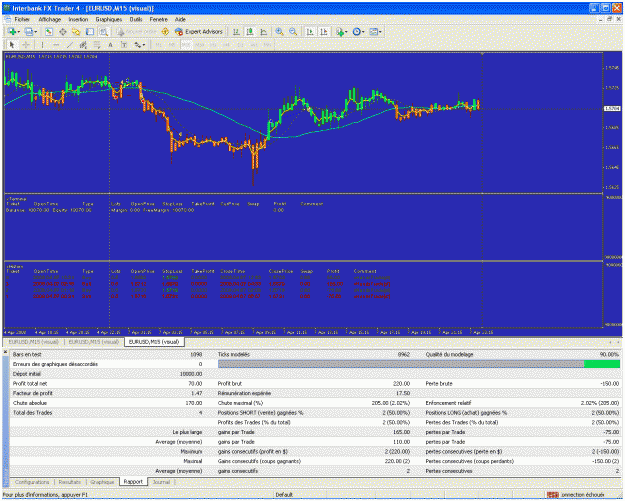Select the Horizontal Line drawing tool
Viewport: 625px width, 501px height.
(x=56, y=45)
